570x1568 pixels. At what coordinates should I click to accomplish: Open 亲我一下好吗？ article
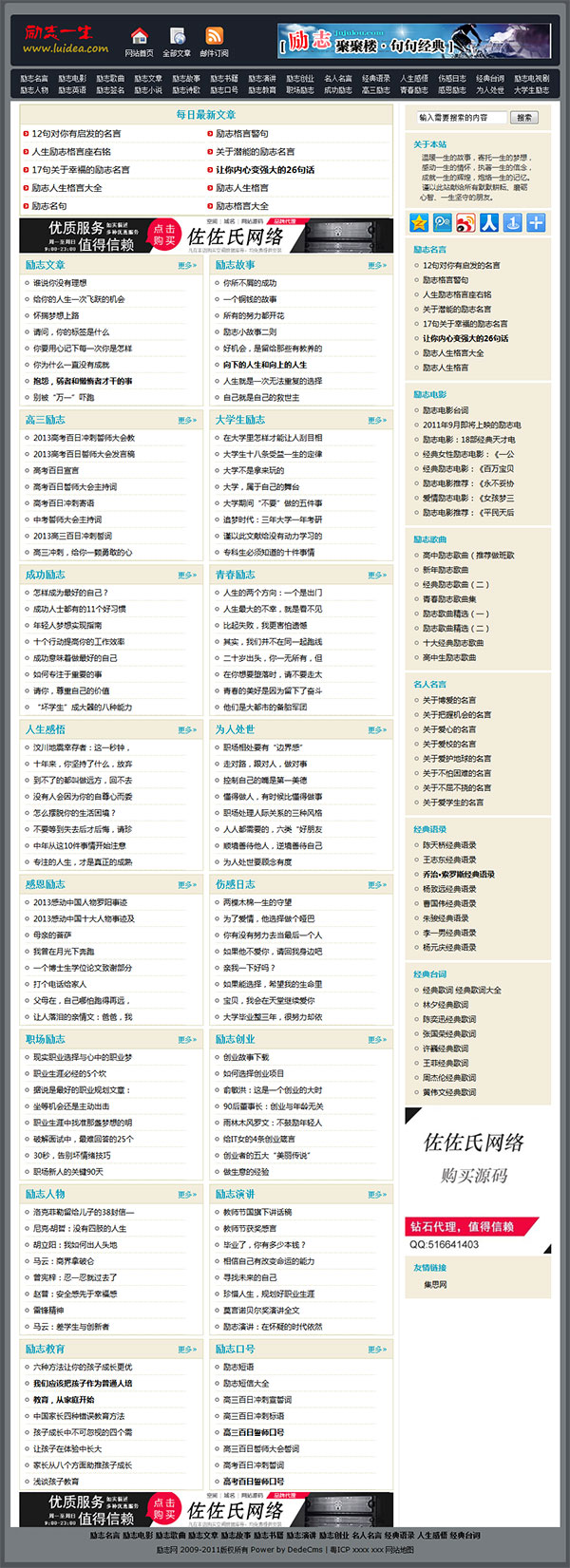point(250,968)
